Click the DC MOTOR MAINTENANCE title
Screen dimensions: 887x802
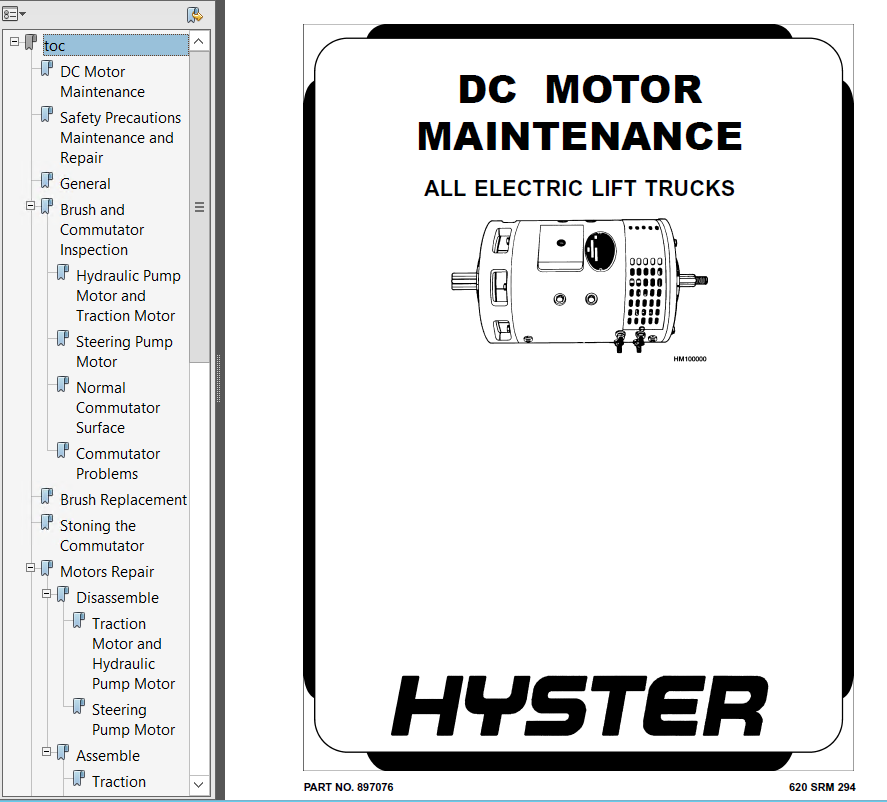(x=579, y=113)
